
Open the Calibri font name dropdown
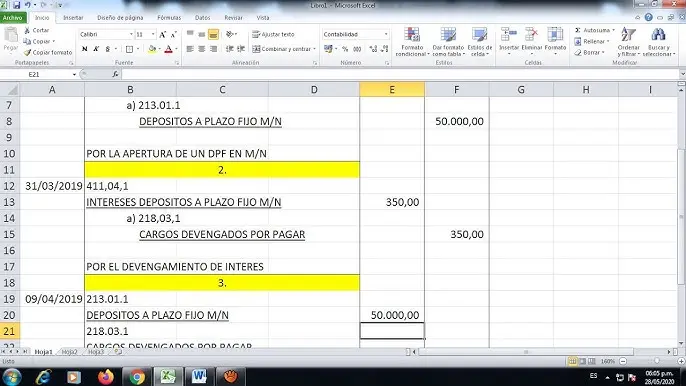131,34
